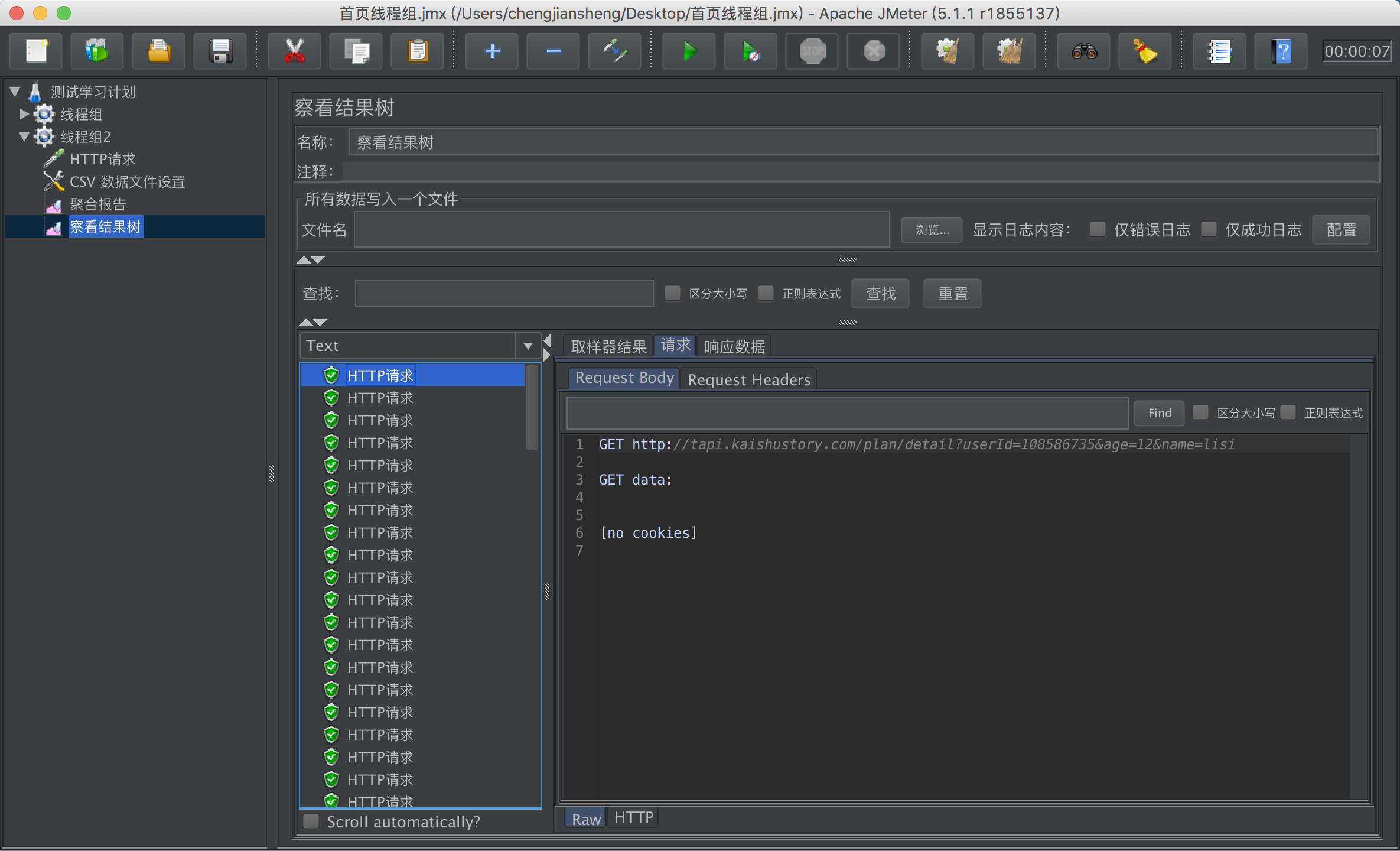1400x851 pixels.
Task: Click the results list scrollbar
Action: click(532, 407)
